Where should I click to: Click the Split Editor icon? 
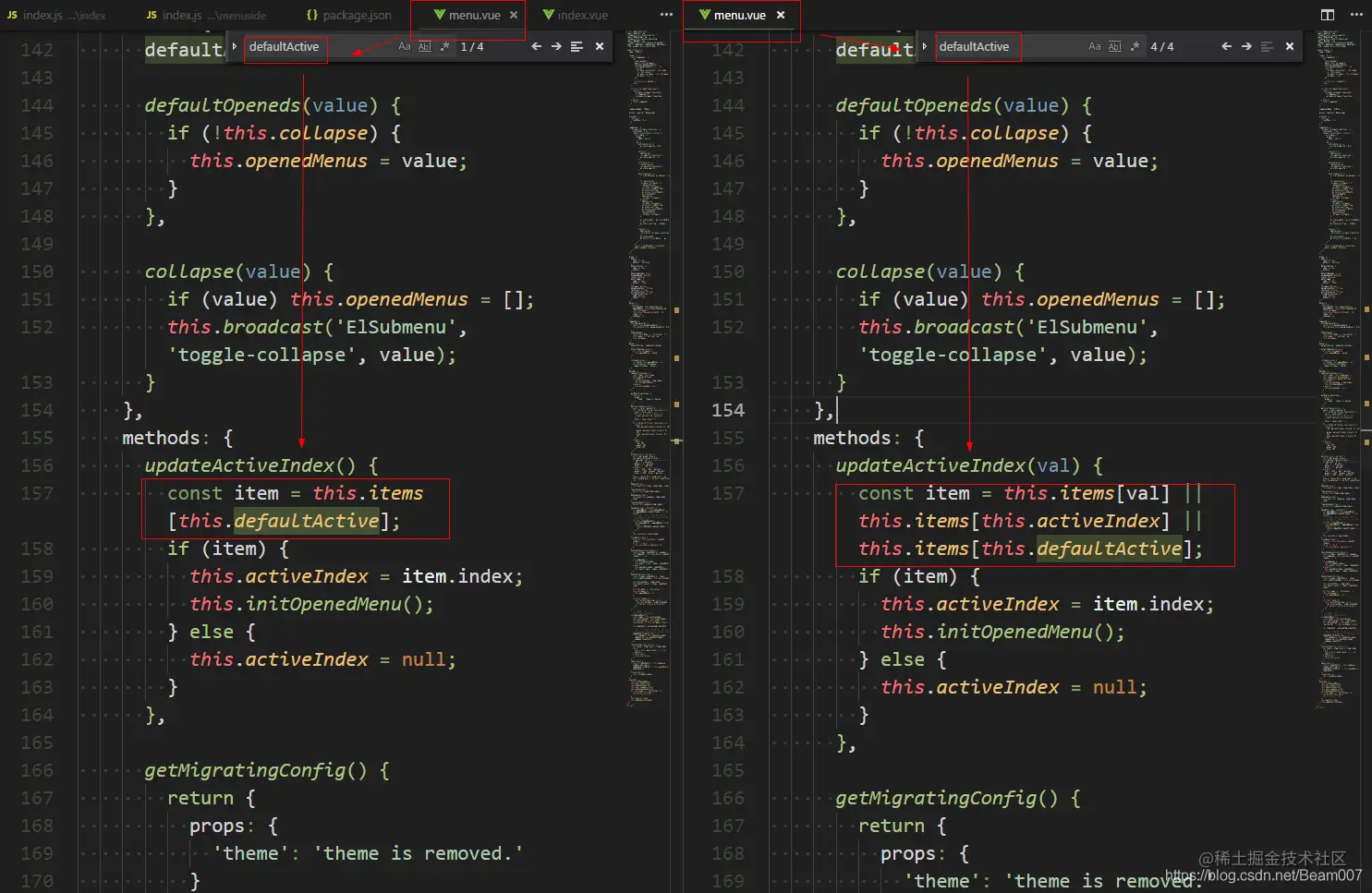(x=1328, y=15)
